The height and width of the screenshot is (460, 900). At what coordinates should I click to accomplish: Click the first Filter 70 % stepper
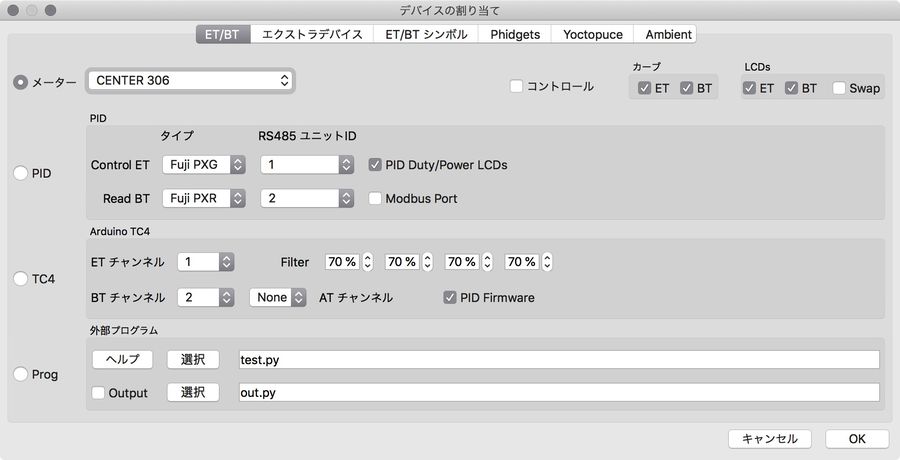pos(368,262)
